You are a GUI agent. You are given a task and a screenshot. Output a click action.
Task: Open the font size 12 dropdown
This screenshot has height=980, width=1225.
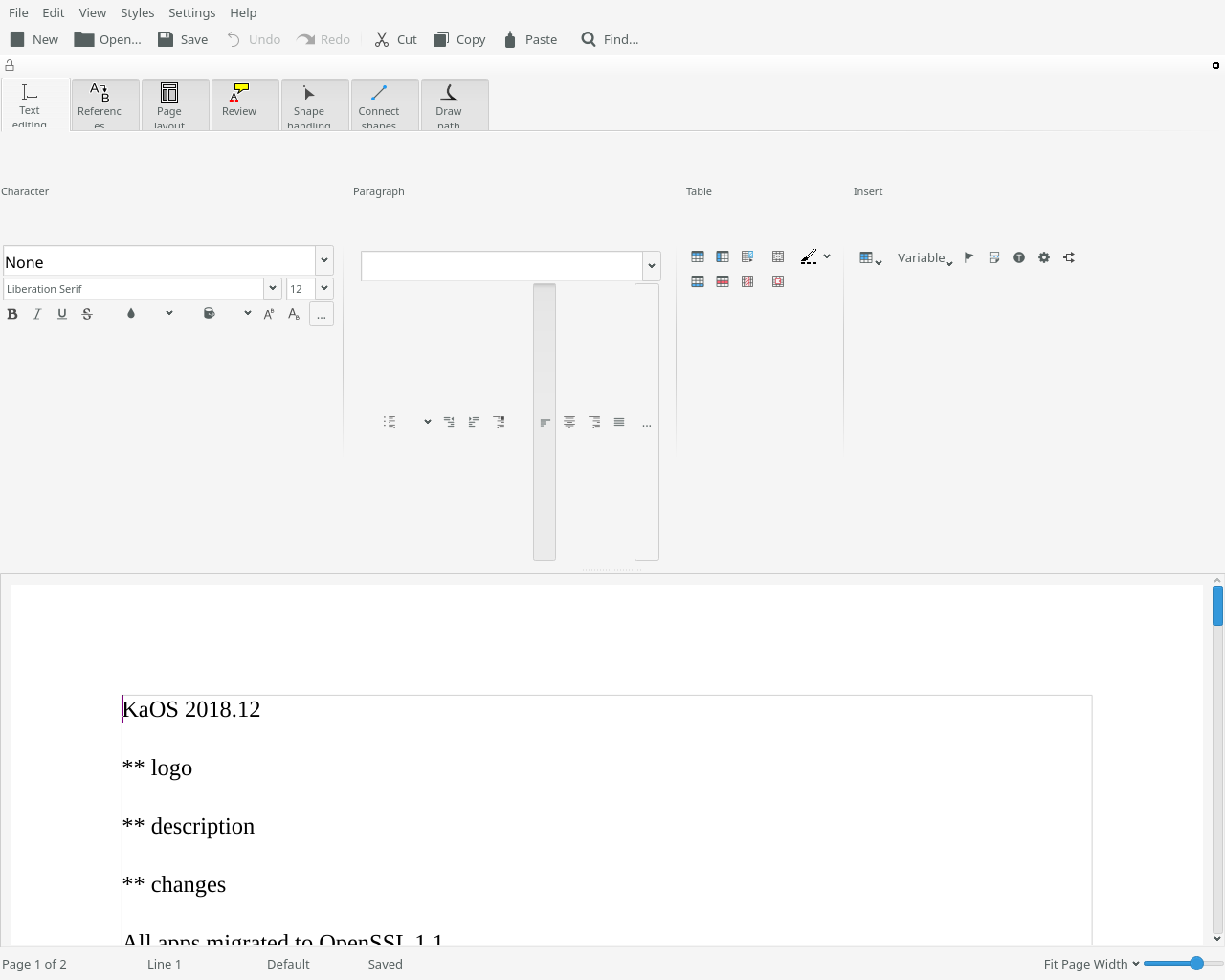click(324, 288)
